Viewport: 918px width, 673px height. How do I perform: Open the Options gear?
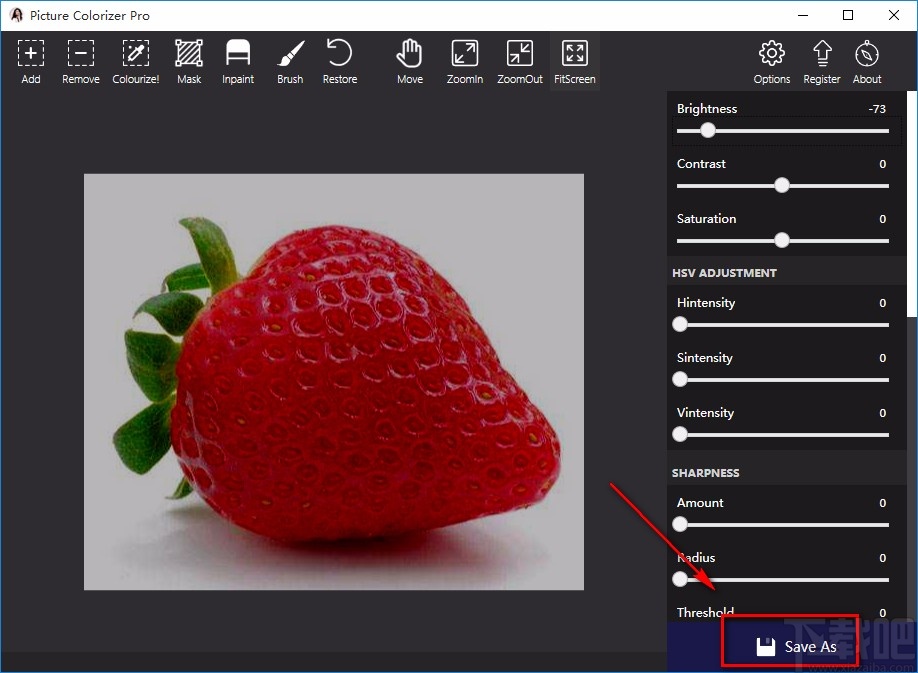click(771, 61)
